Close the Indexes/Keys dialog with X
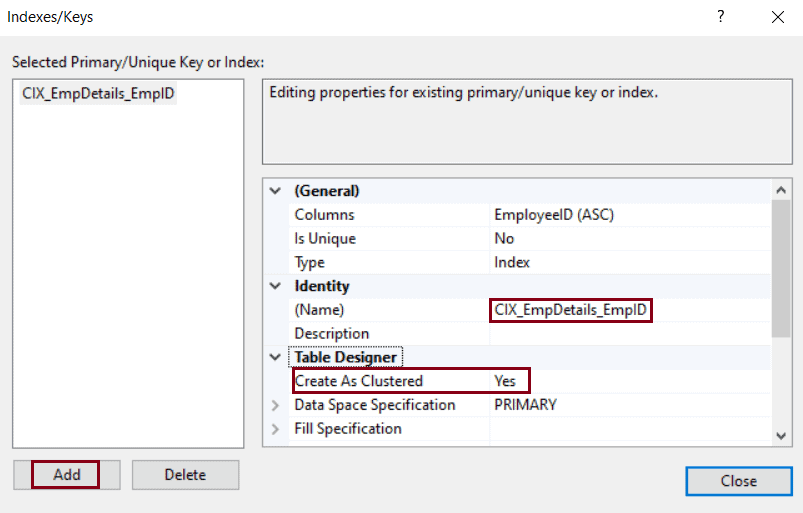Viewport: 803px width, 513px height. point(777,17)
